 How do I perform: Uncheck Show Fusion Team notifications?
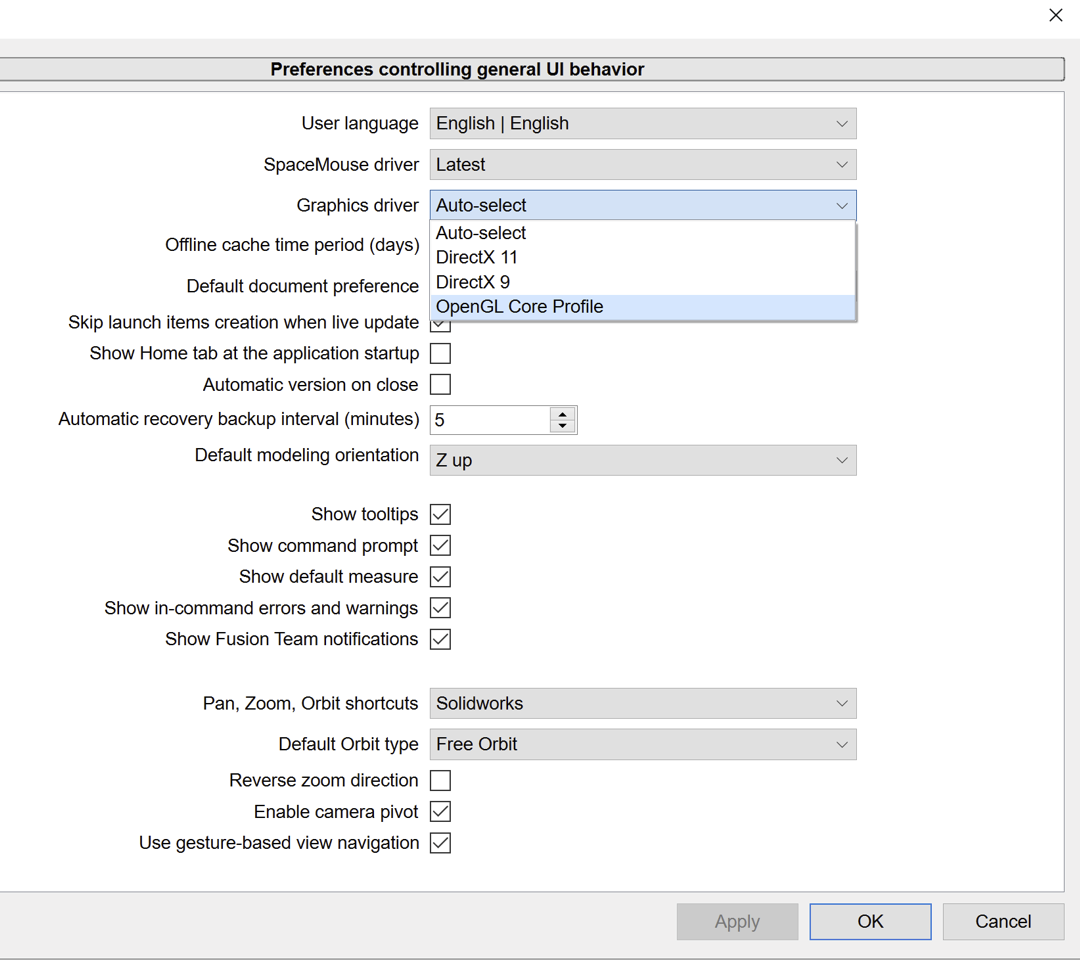point(440,639)
